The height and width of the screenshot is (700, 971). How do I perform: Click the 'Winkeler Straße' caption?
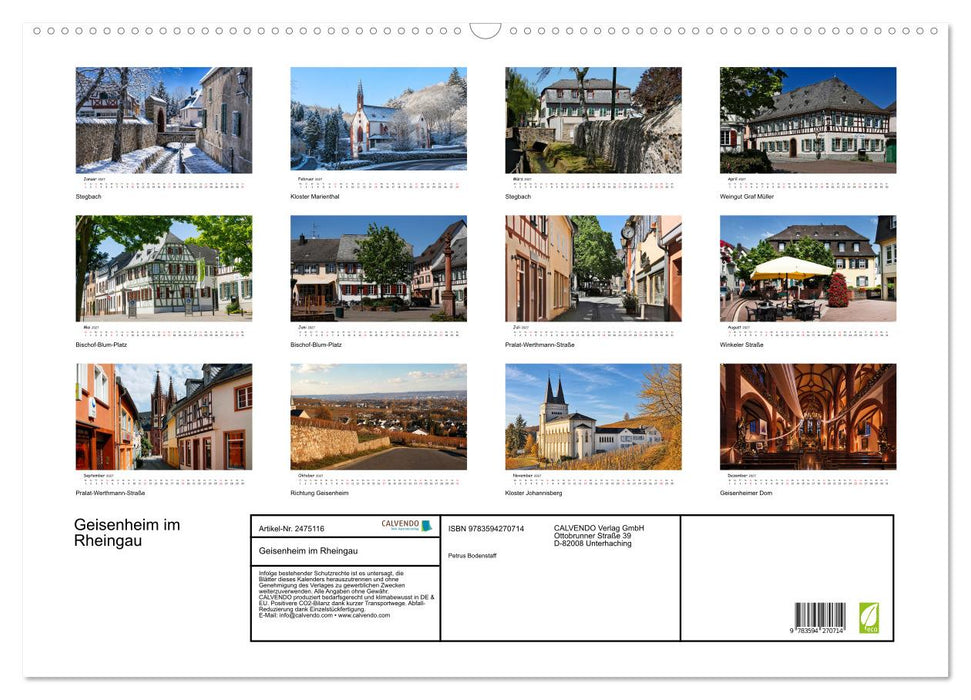point(741,344)
